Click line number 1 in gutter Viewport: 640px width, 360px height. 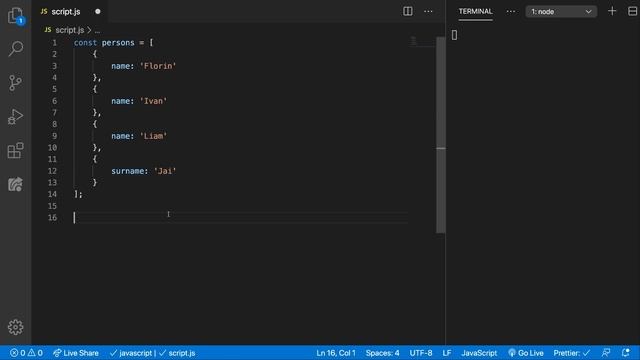click(54, 42)
